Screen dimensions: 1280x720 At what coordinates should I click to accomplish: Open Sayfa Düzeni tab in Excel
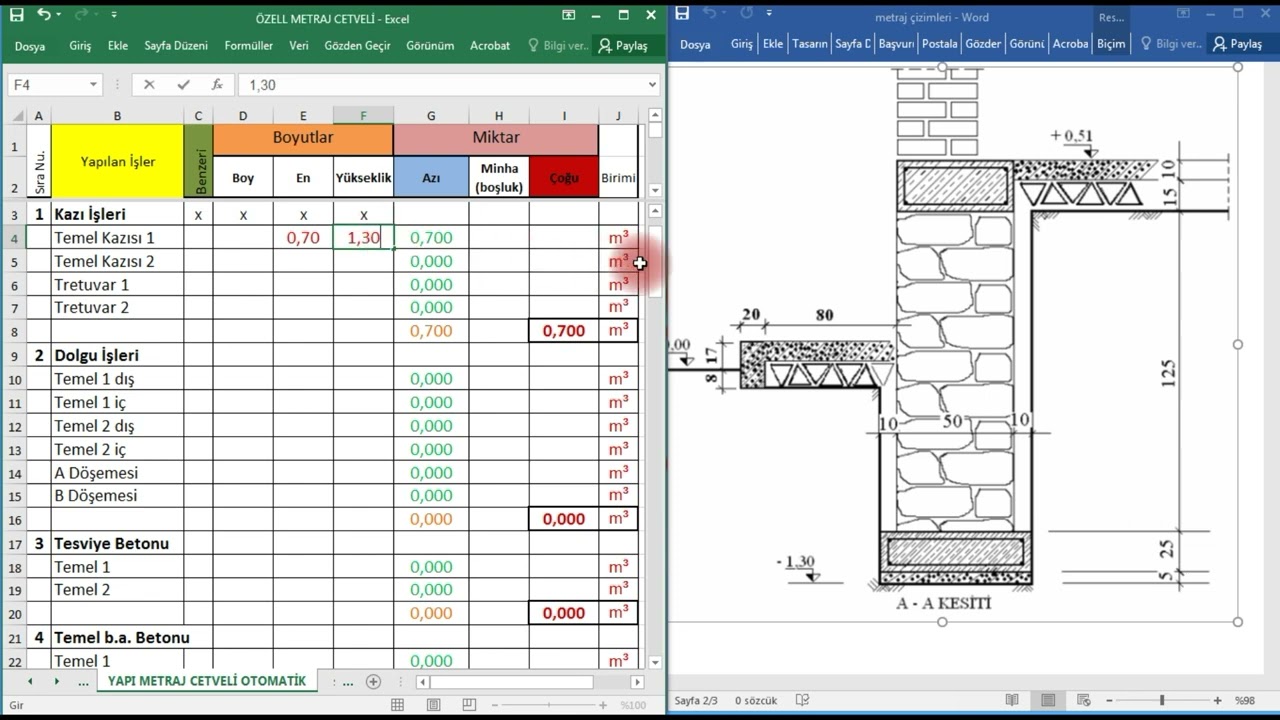click(x=176, y=46)
